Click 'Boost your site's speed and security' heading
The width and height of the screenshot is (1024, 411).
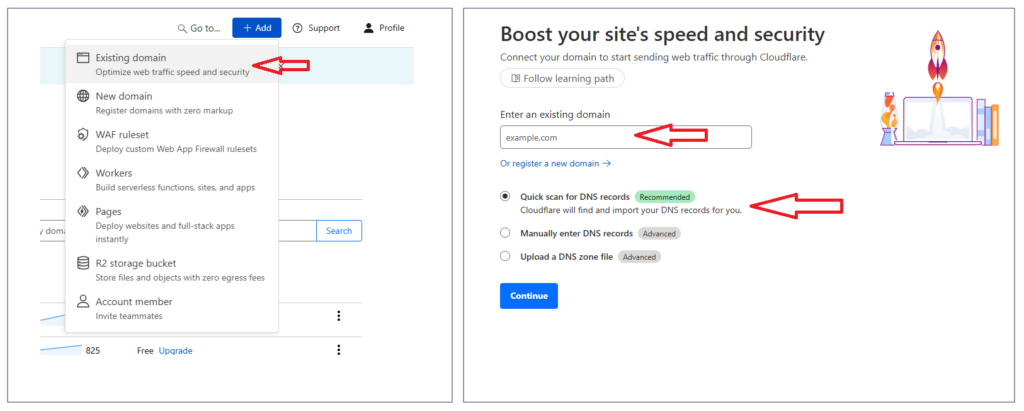[662, 34]
